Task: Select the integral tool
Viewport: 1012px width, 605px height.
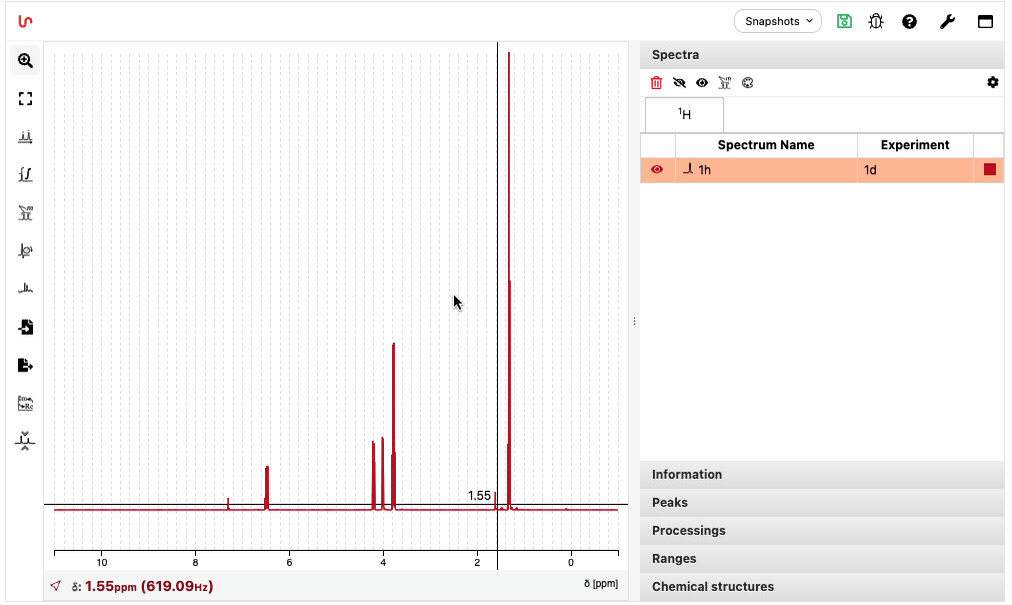Action: (x=25, y=175)
